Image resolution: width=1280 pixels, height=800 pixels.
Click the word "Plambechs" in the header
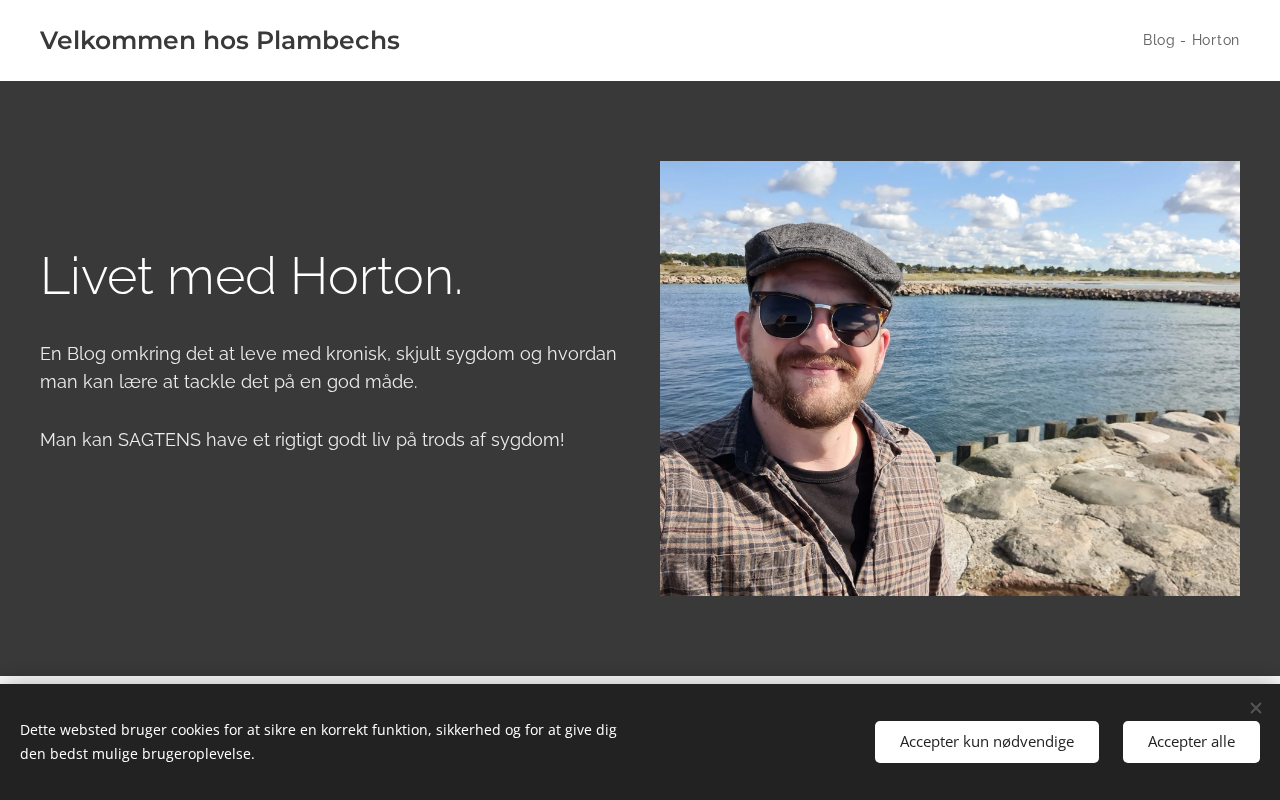(x=327, y=41)
